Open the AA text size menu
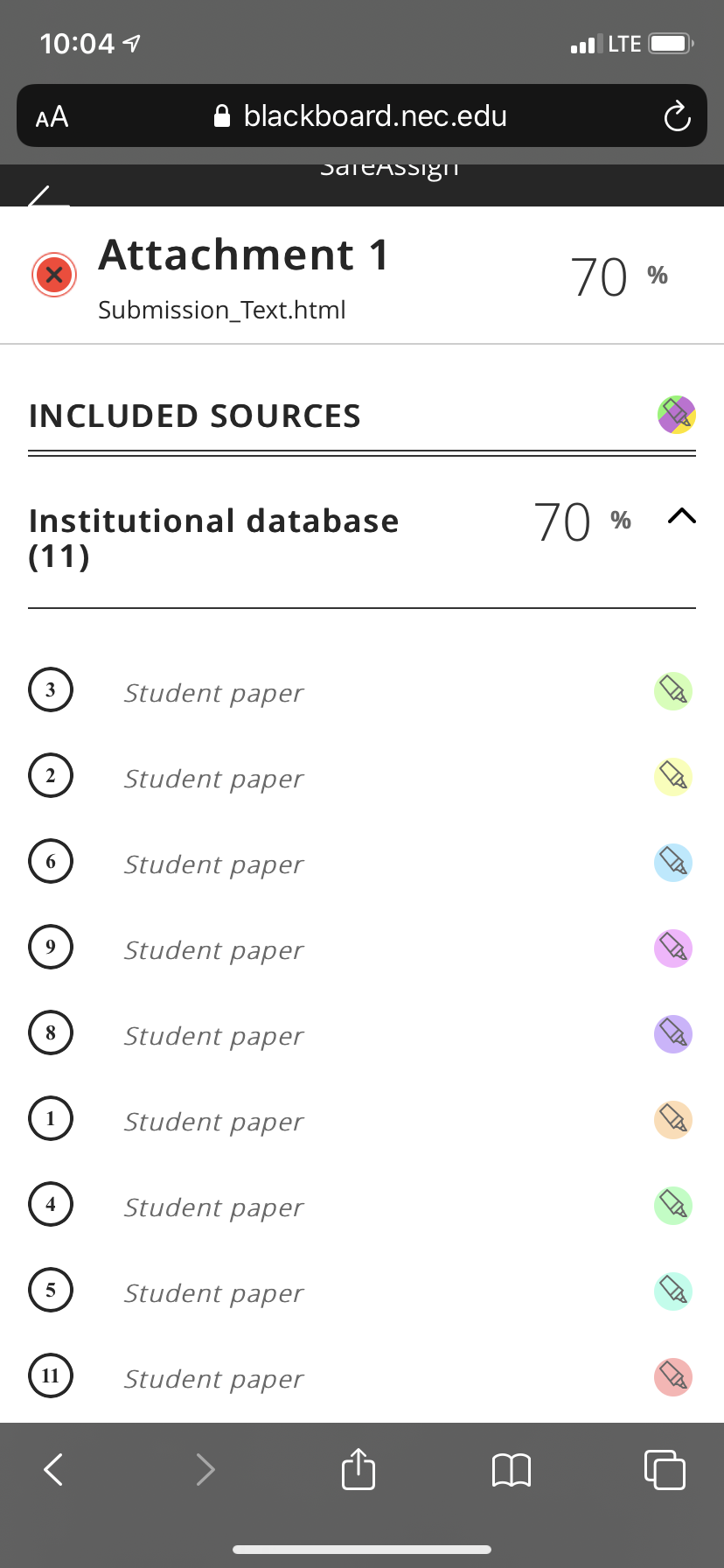 click(52, 116)
